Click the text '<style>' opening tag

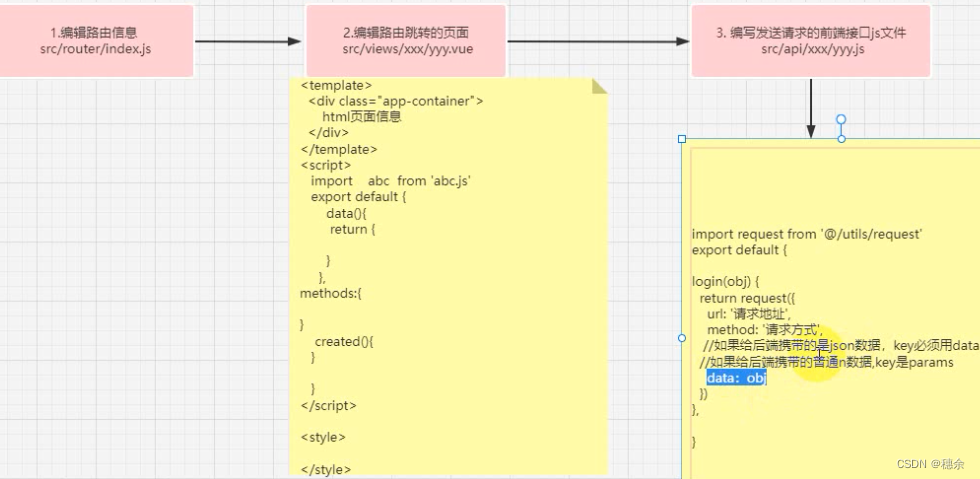click(x=323, y=437)
